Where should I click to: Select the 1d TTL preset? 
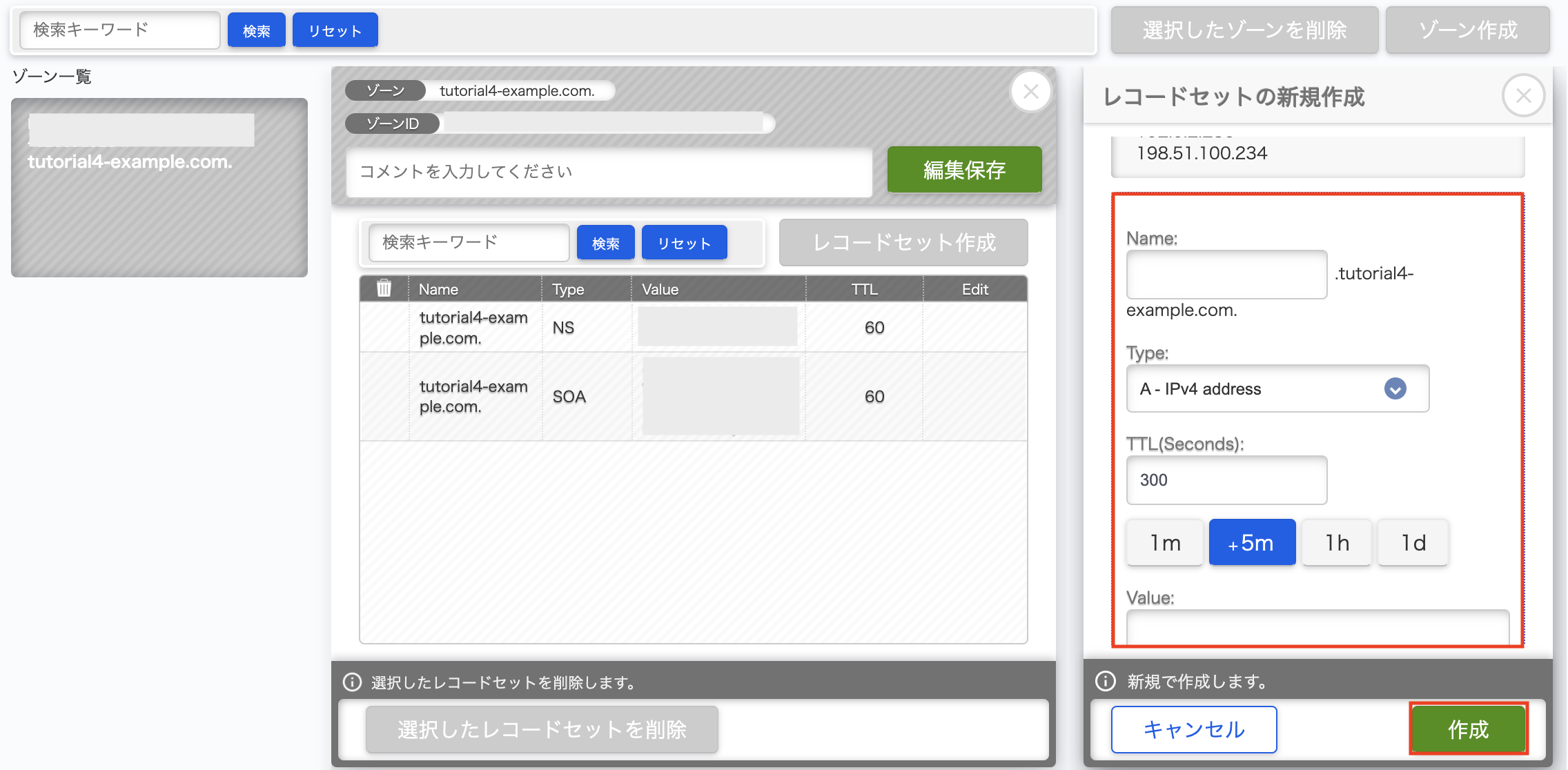coord(1413,543)
